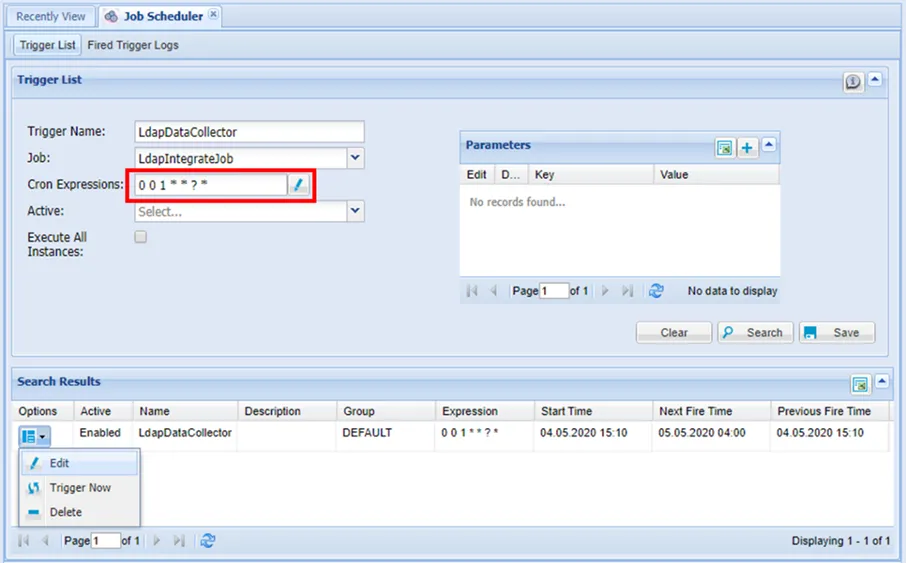Choose Delete from the options menu
This screenshot has height=563, width=906.
[80, 512]
